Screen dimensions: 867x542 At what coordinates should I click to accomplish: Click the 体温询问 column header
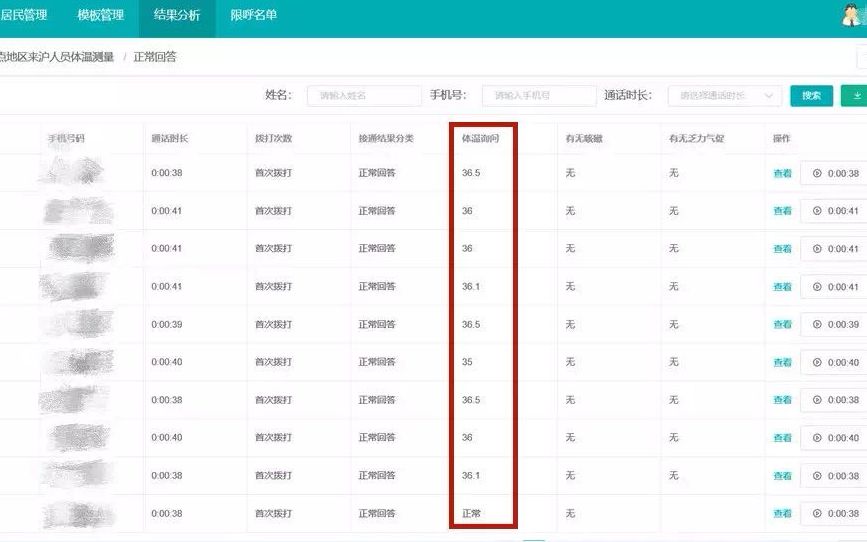[480, 138]
